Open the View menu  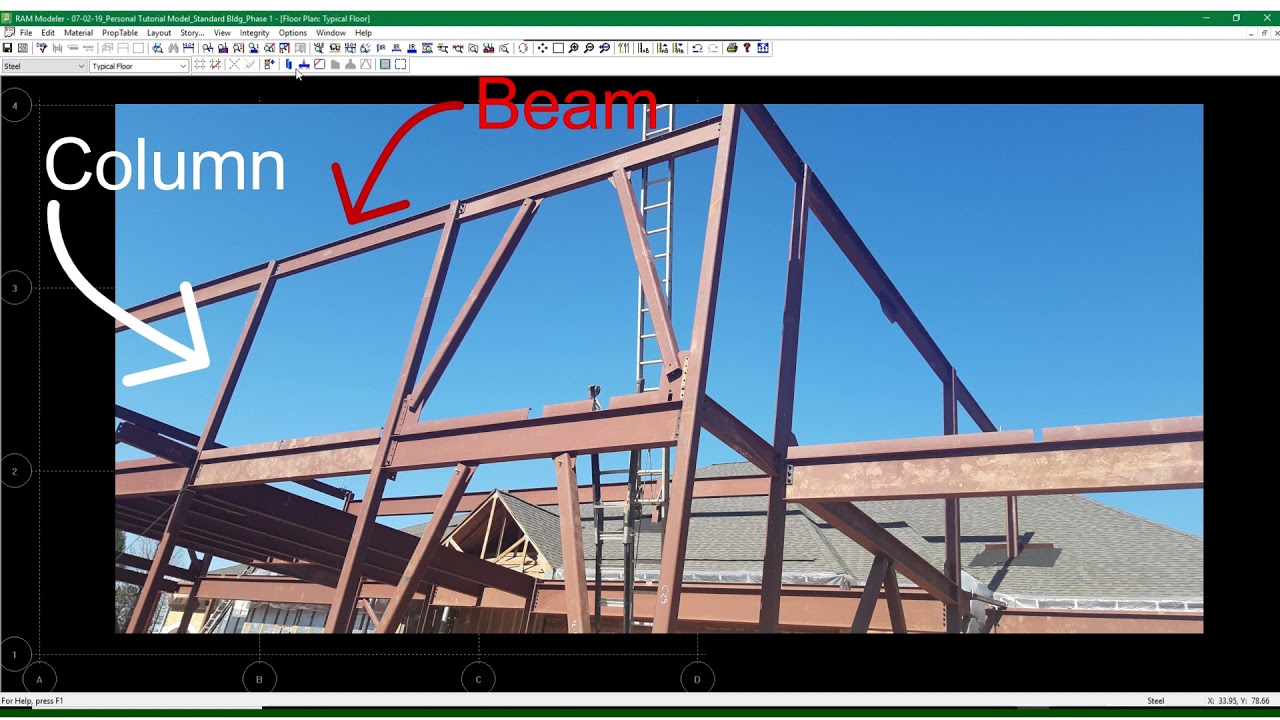tap(222, 33)
